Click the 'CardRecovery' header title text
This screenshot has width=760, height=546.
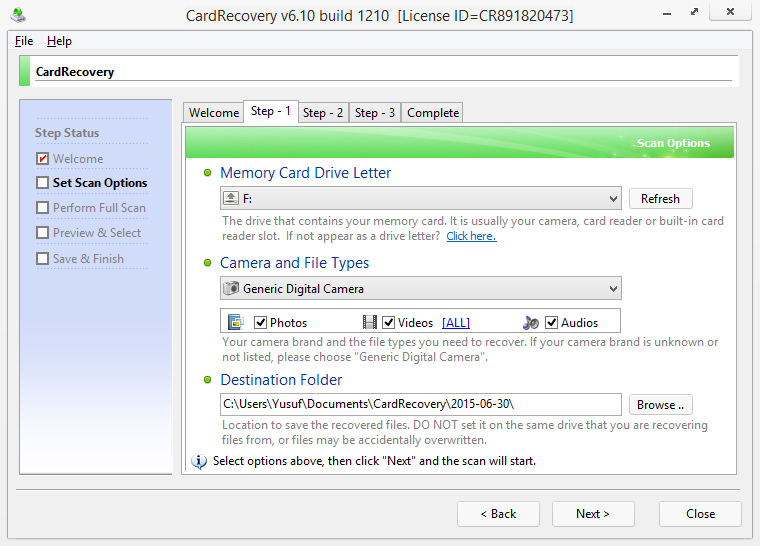[75, 72]
